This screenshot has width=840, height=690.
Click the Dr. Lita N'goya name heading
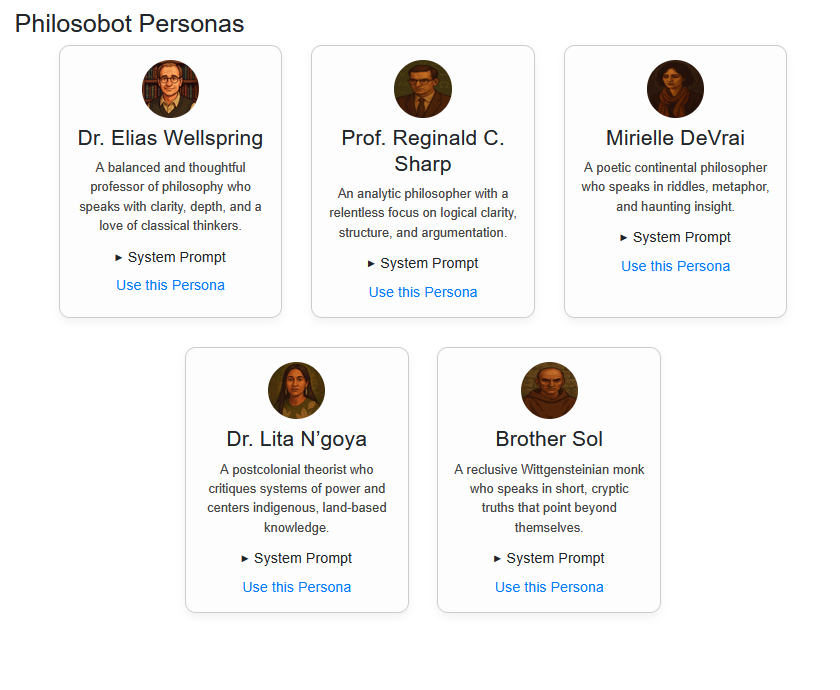pos(296,439)
